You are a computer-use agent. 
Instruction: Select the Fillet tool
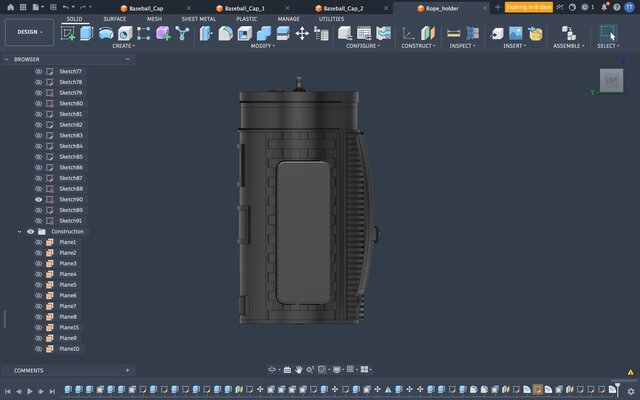(225, 33)
